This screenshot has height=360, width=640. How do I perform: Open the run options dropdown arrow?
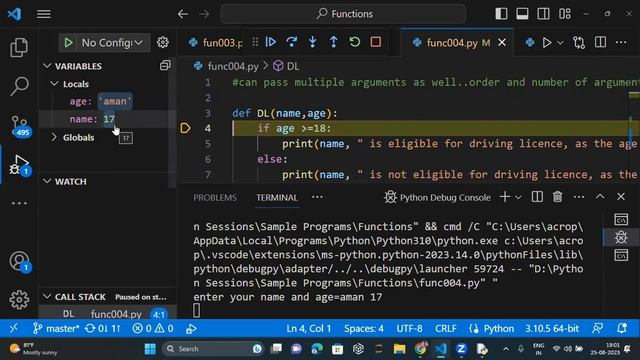coord(560,43)
